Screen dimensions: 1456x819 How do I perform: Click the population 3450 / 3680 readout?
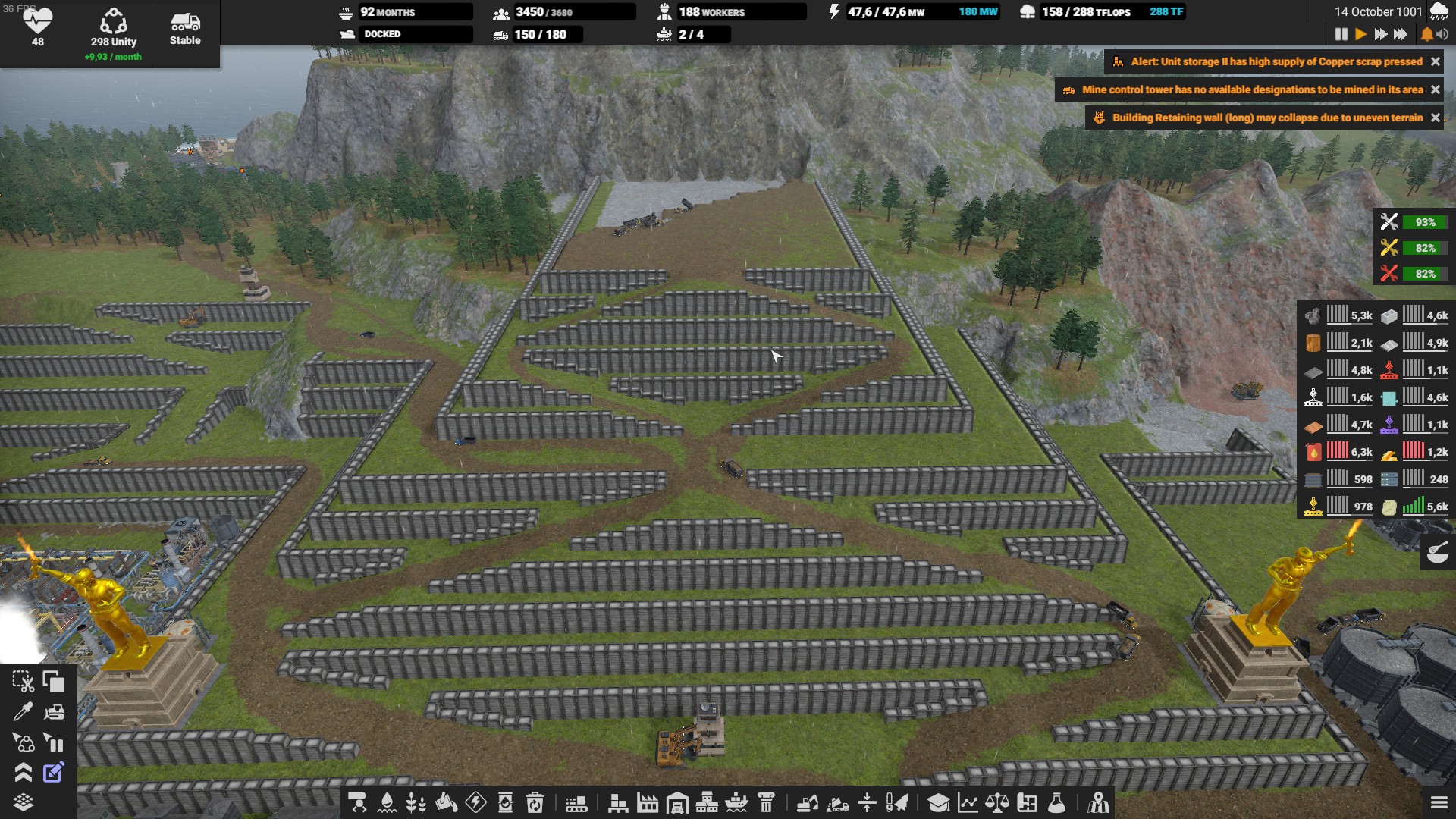coord(563,12)
